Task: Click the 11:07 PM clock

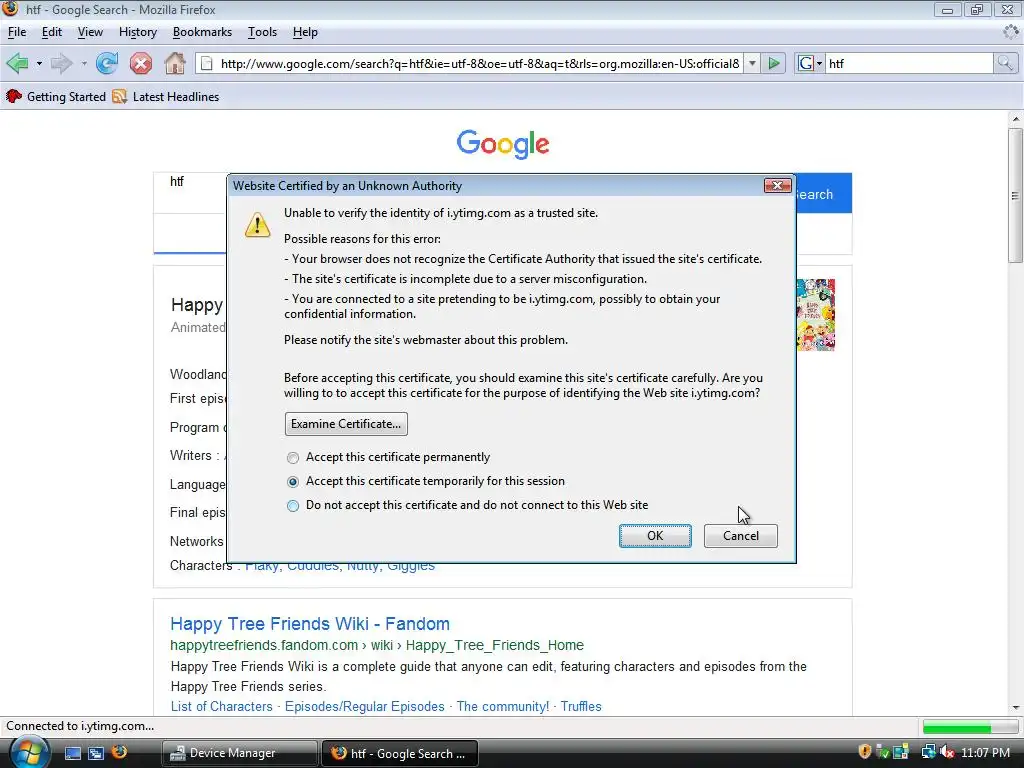Action: pos(985,752)
